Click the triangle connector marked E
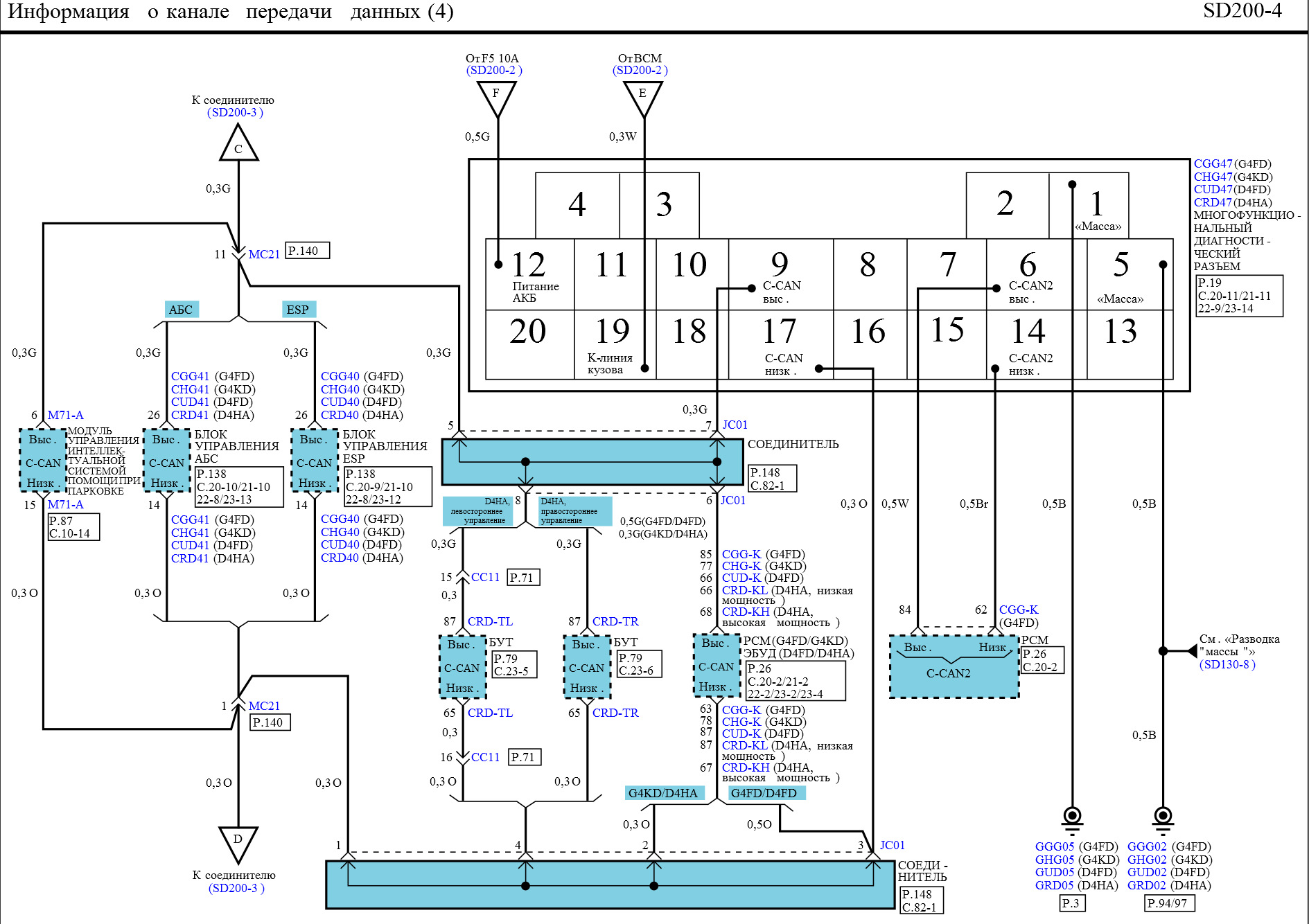The height and width of the screenshot is (924, 1309). tap(642, 98)
